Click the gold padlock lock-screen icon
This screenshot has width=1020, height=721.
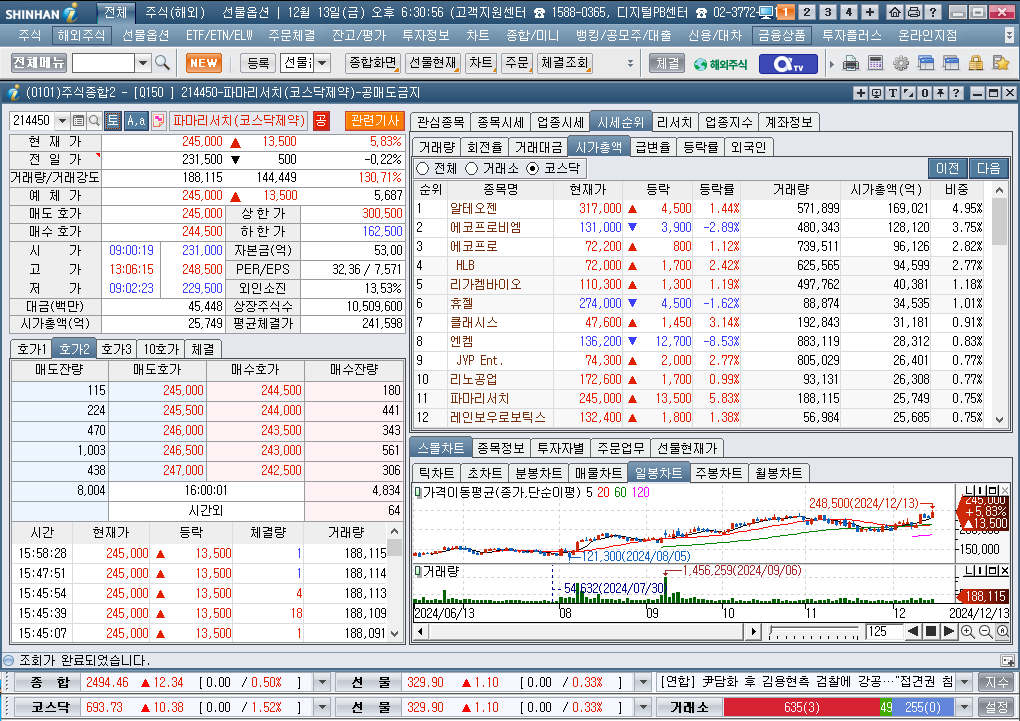pos(976,63)
